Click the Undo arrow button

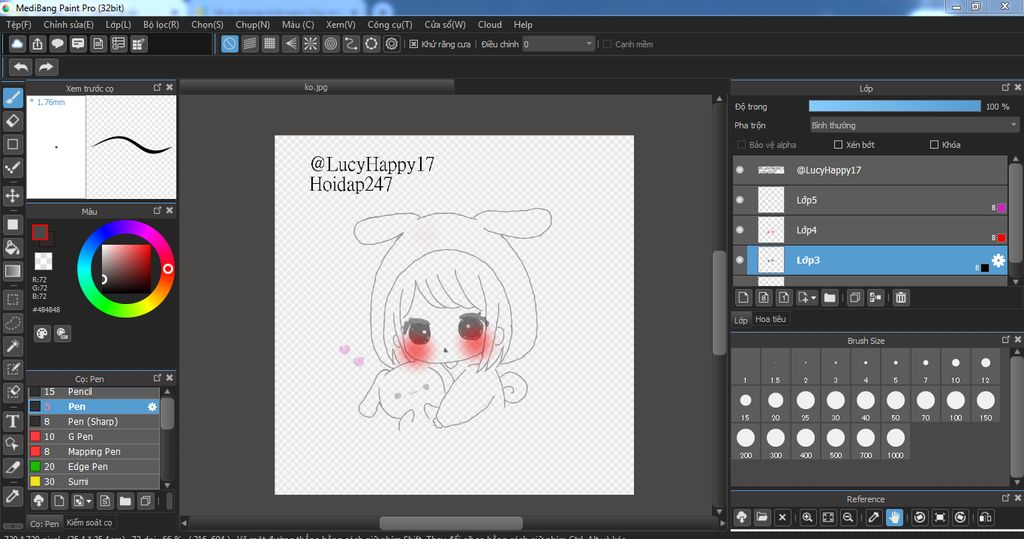[21, 67]
